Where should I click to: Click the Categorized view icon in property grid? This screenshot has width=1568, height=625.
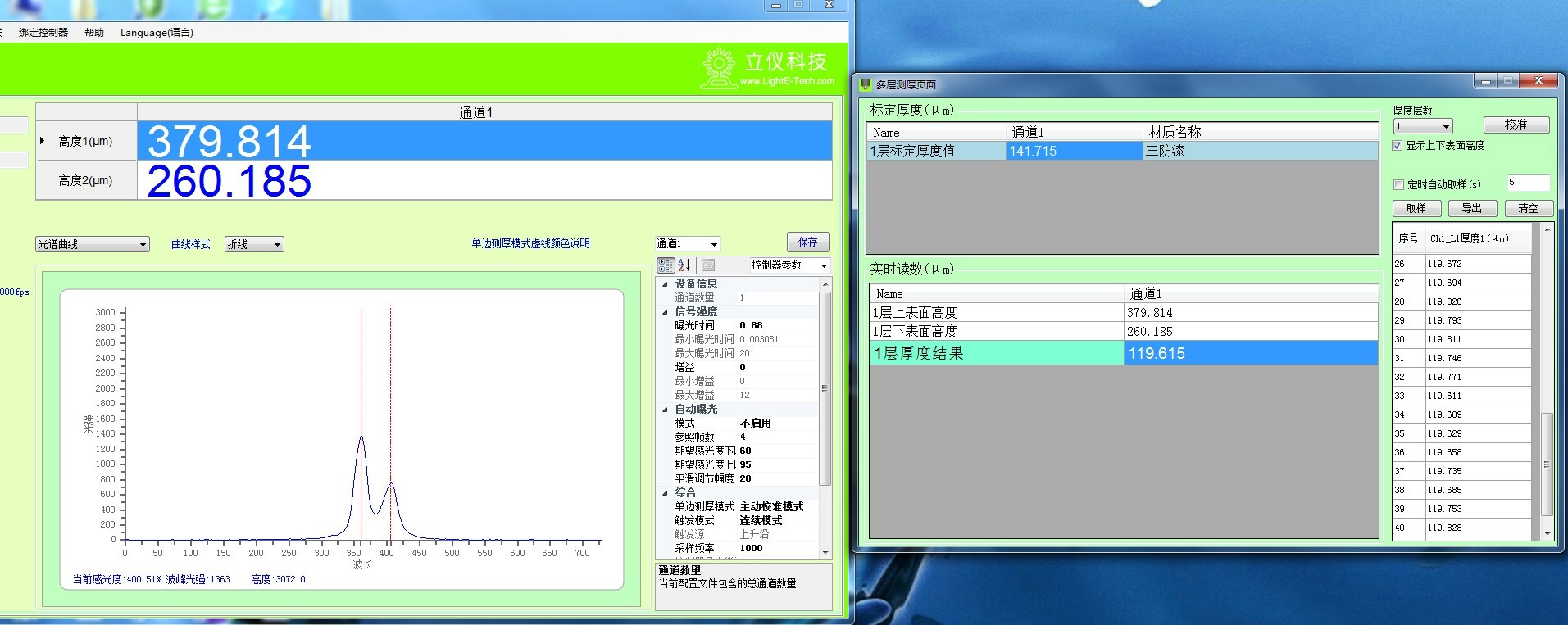(666, 265)
